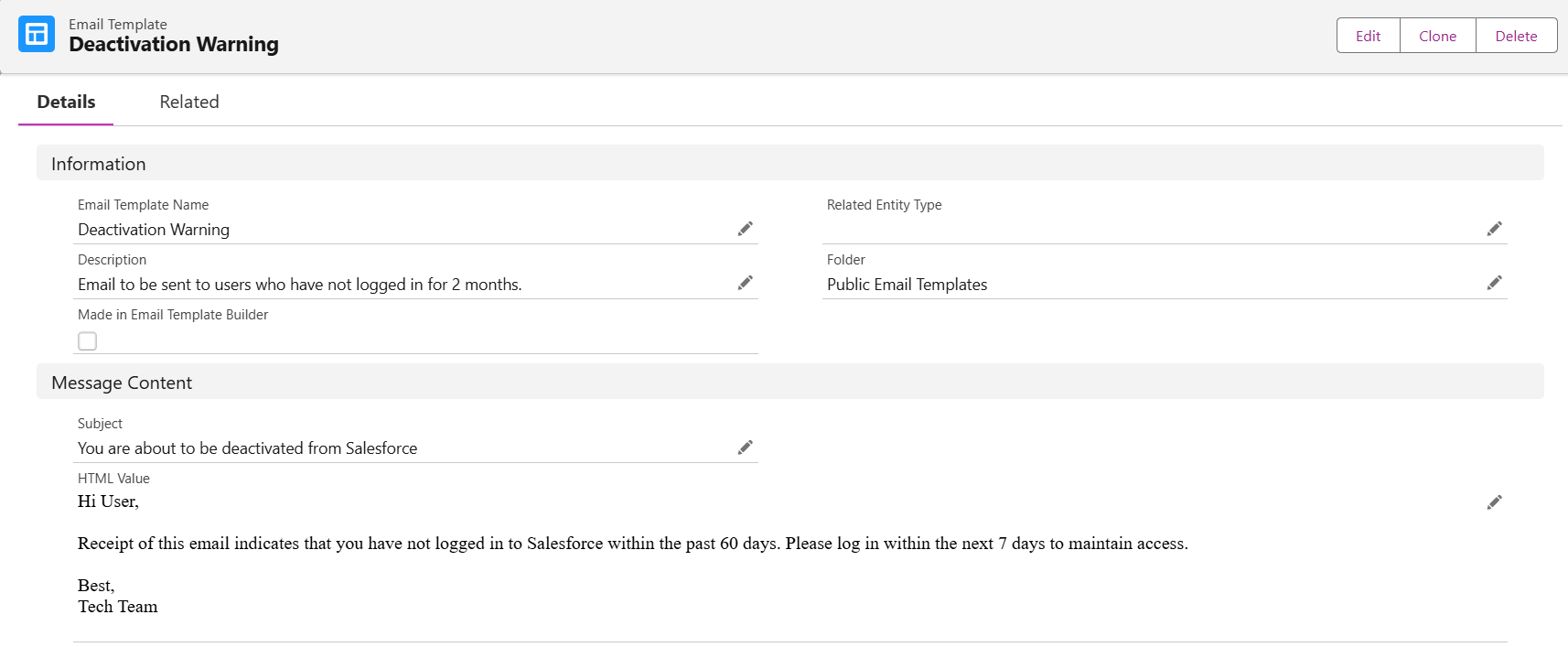Clone this email template
Image resolution: width=1568 pixels, height=647 pixels.
pyautogui.click(x=1437, y=36)
